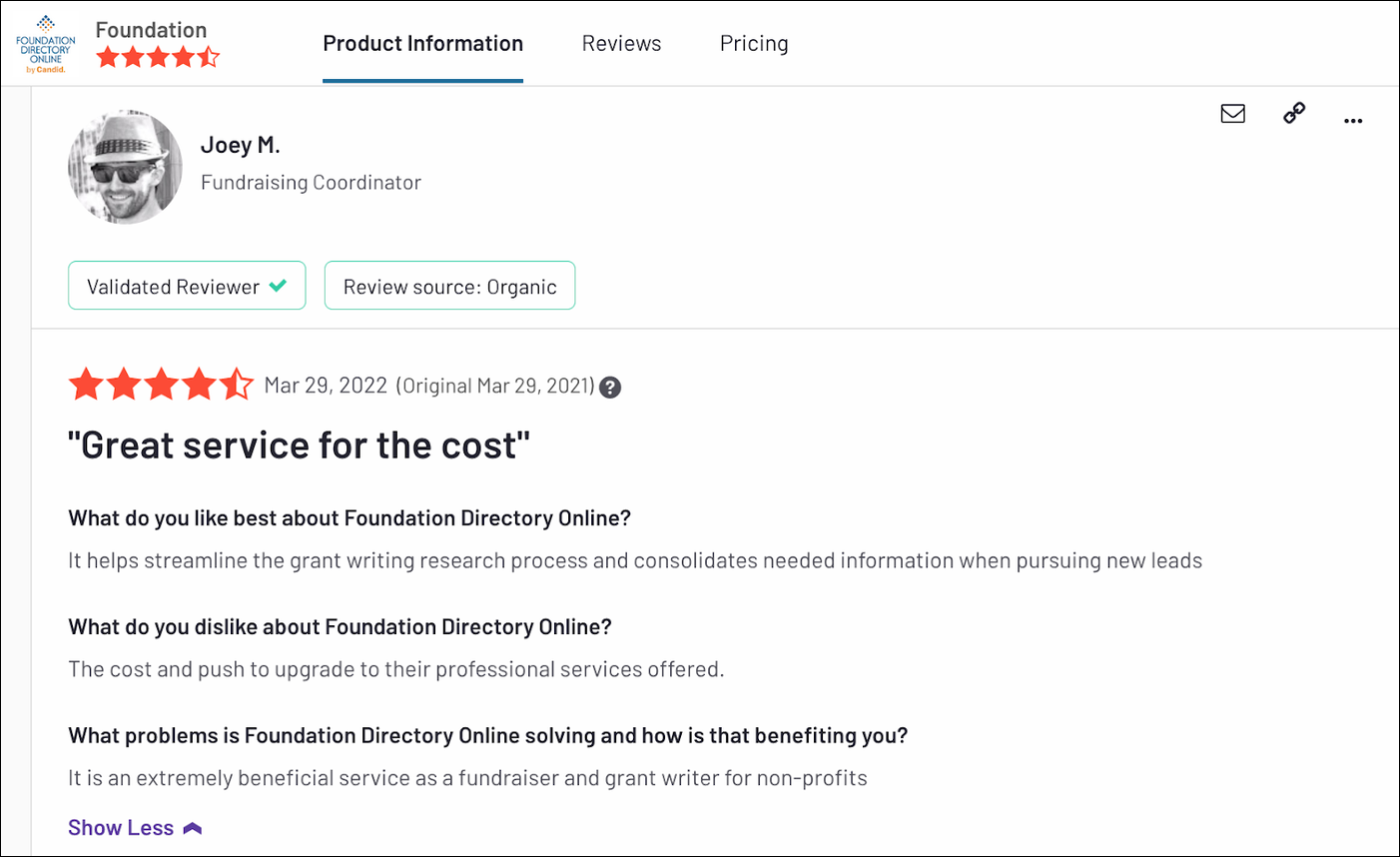This screenshot has width=1400, height=857.
Task: Switch to the Reviews tab
Action: [x=621, y=43]
